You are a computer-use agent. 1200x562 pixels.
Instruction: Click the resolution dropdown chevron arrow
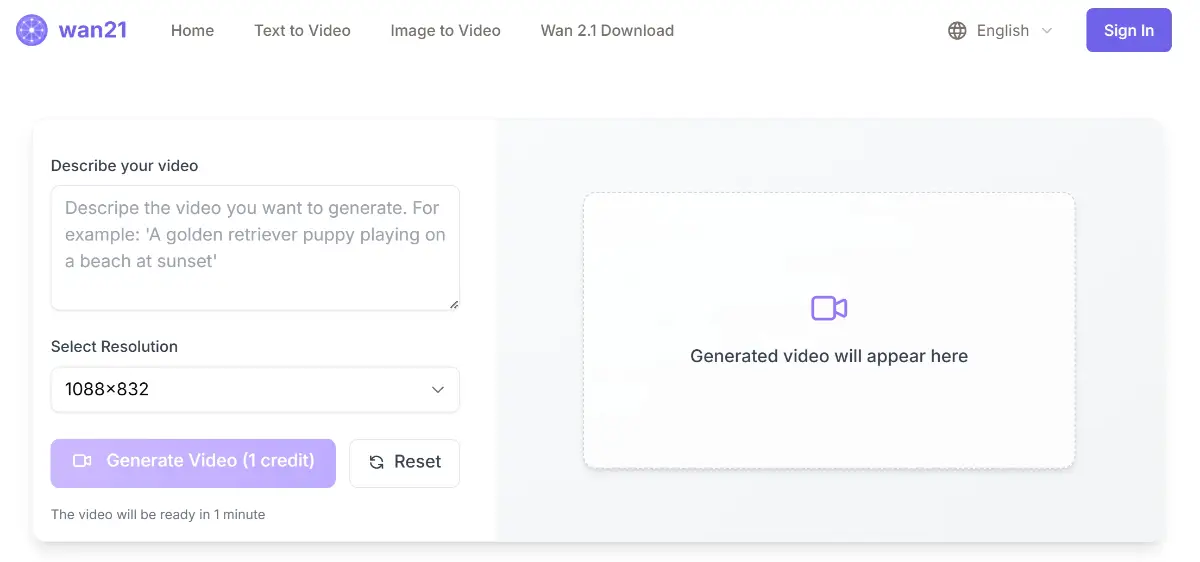pos(437,390)
